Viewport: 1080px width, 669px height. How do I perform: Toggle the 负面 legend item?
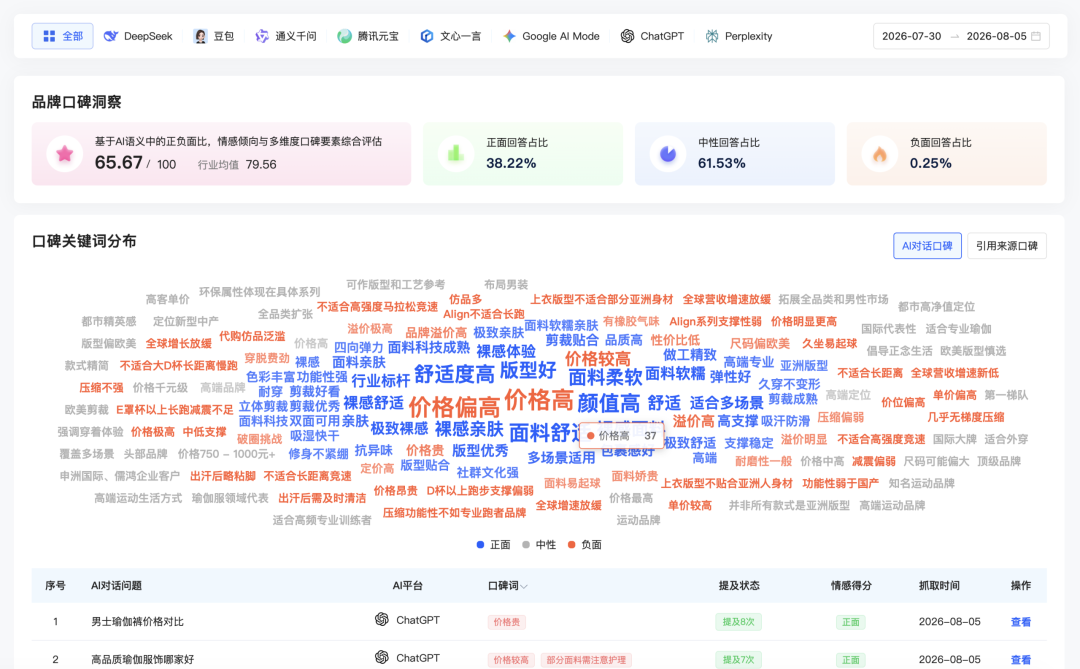(x=584, y=544)
